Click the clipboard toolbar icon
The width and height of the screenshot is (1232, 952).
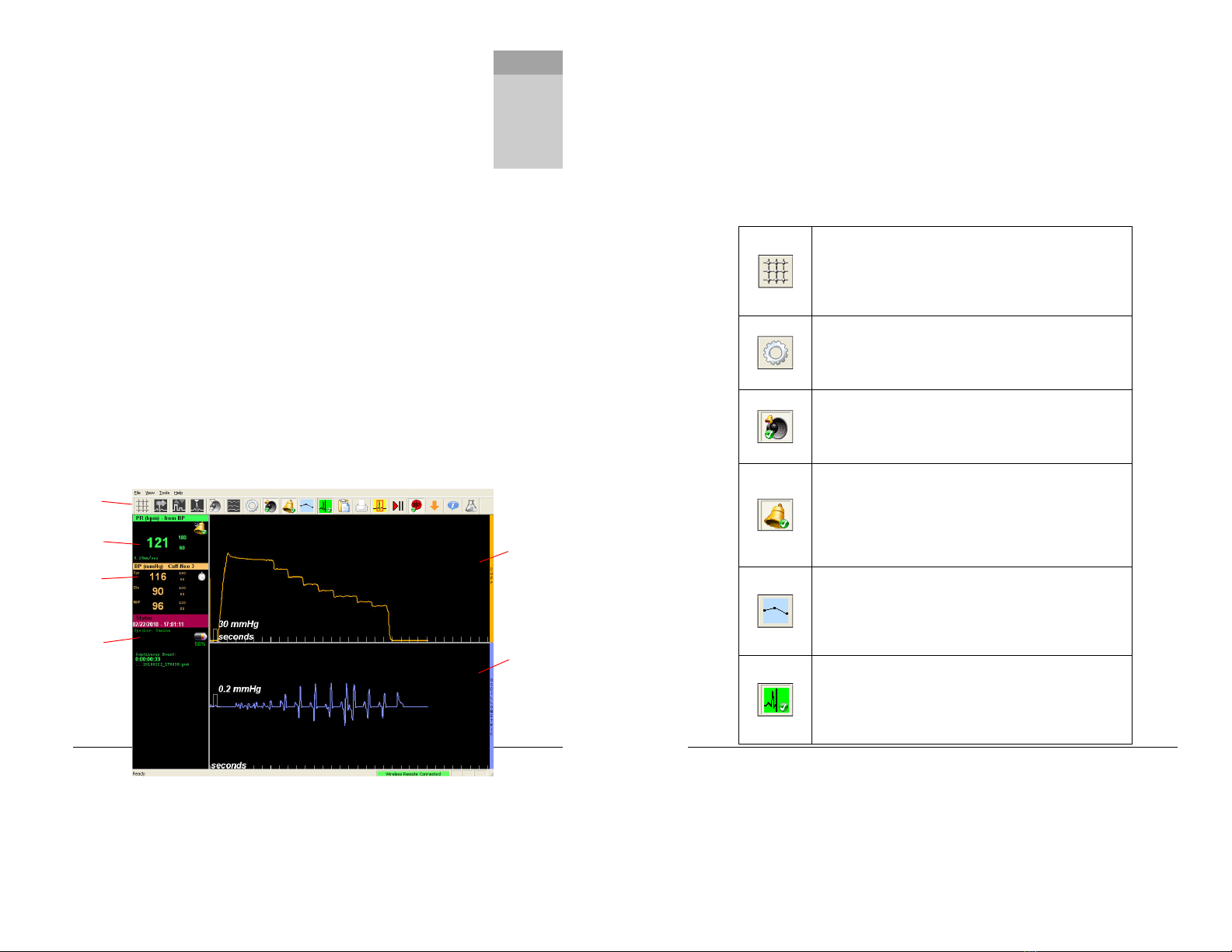point(344,506)
